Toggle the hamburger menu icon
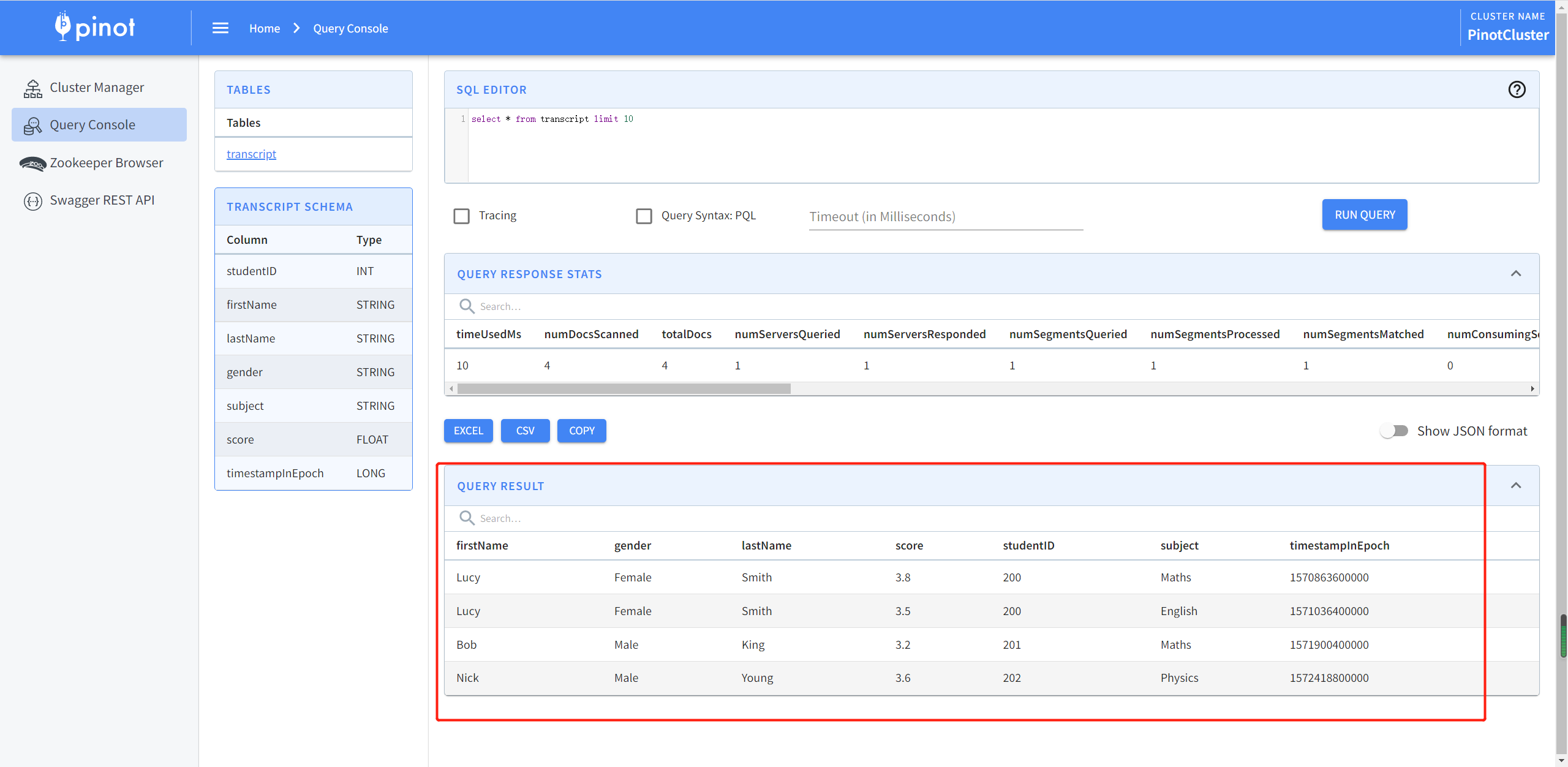 221,28
